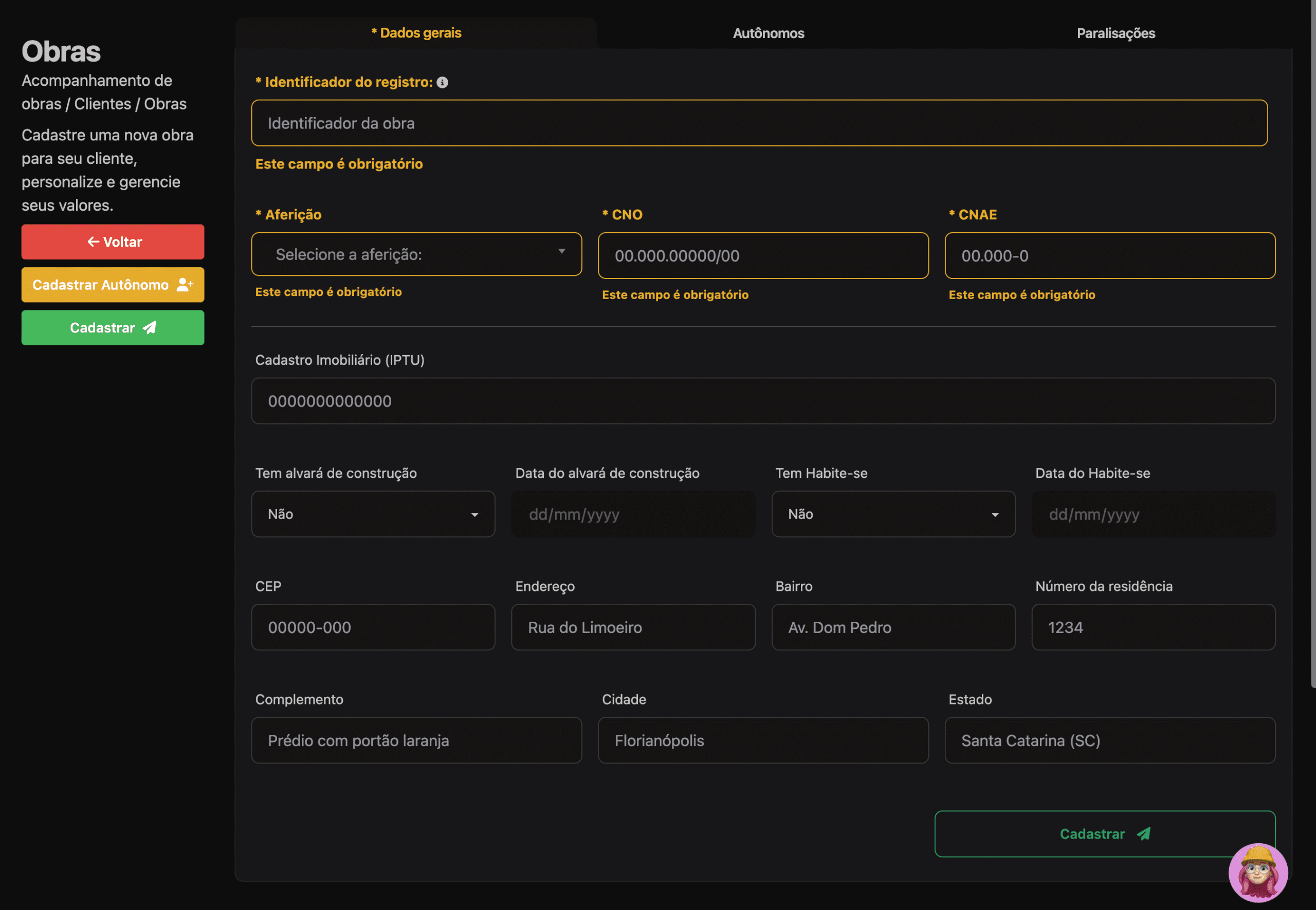This screenshot has height=910, width=1316.
Task: Click the Cadastro Imobiliário IPTU field
Action: tap(763, 401)
